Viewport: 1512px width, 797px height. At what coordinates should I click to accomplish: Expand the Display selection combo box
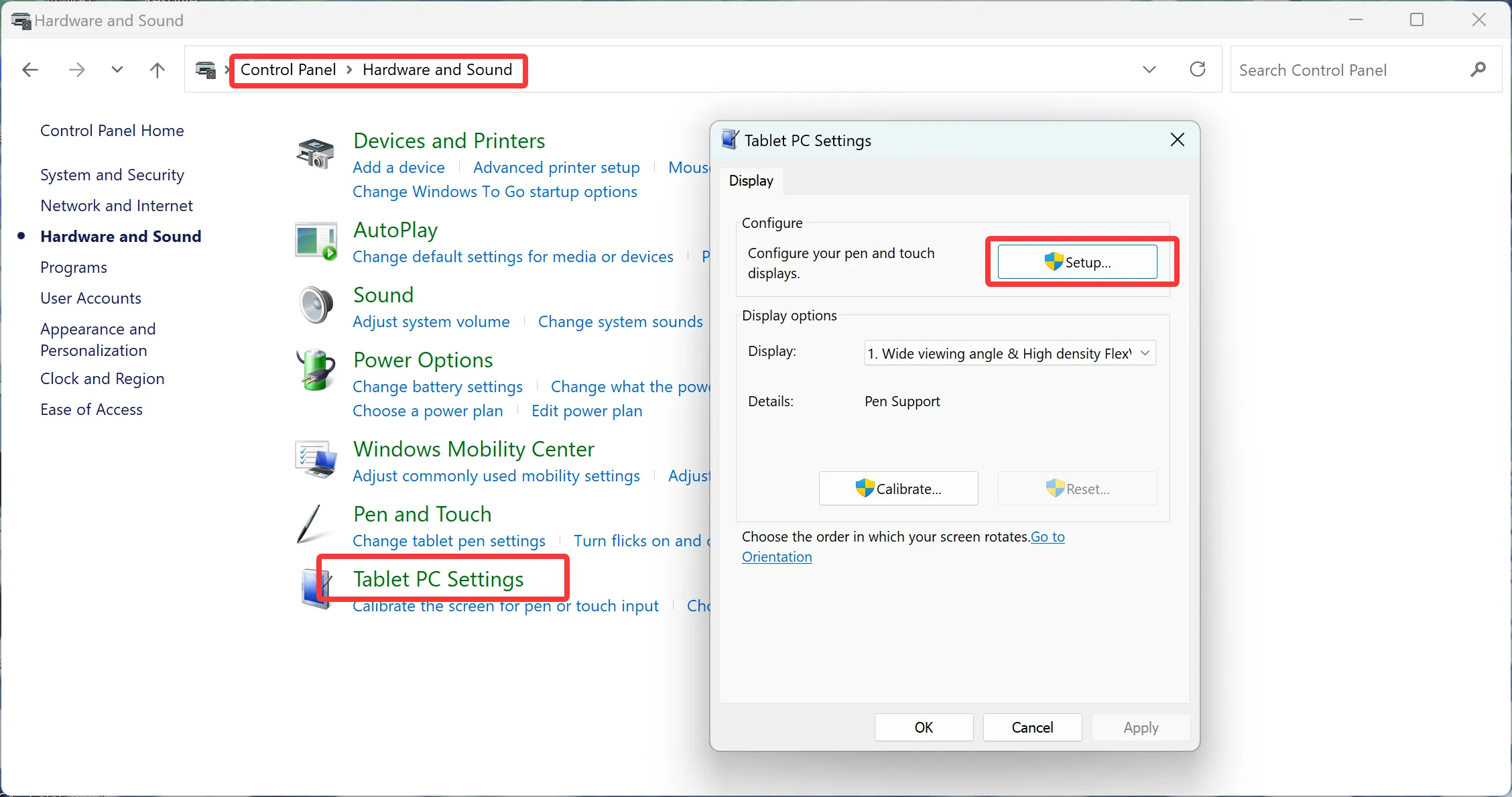[1010, 353]
